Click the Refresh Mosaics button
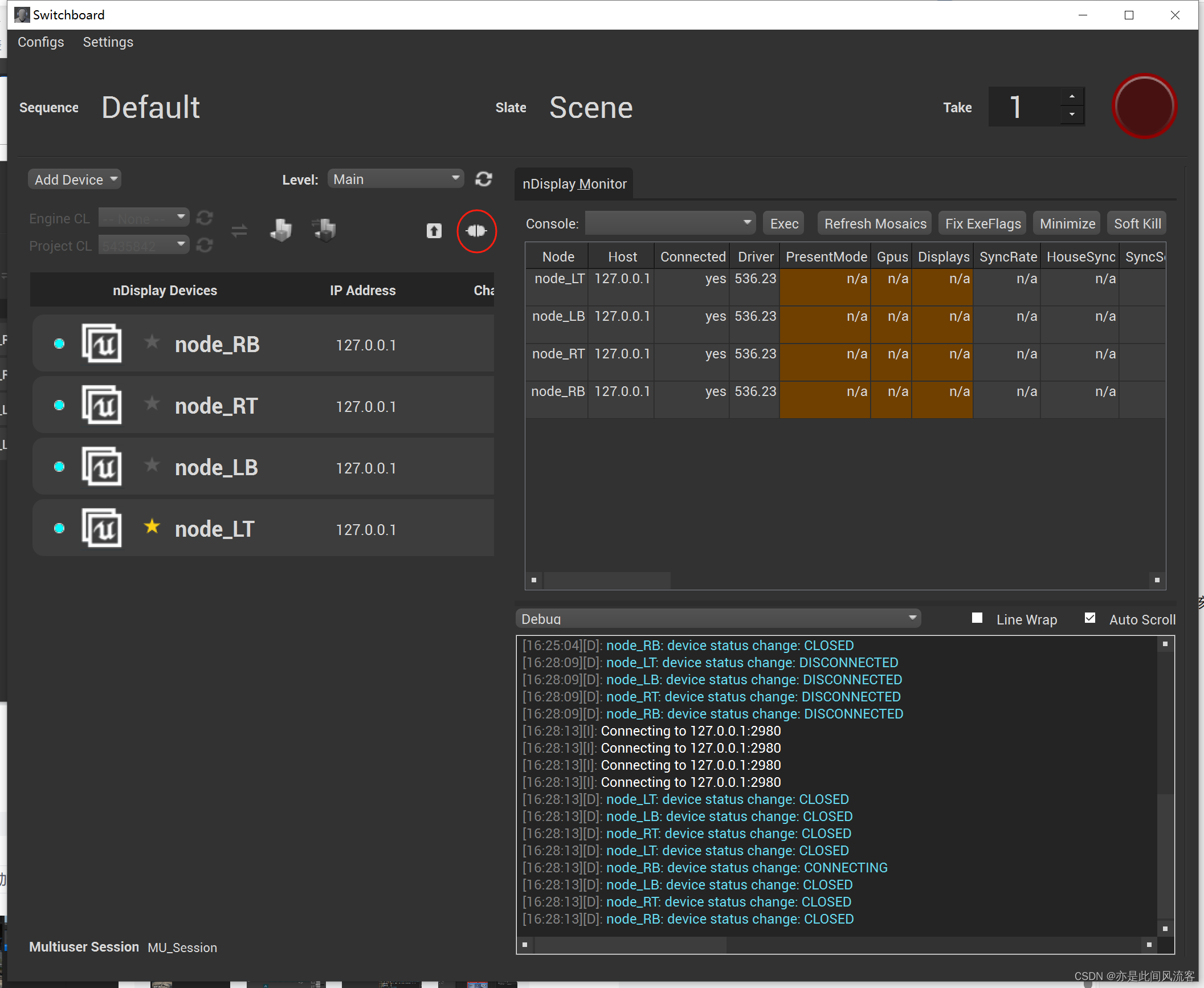This screenshot has height=988, width=1204. tap(874, 223)
